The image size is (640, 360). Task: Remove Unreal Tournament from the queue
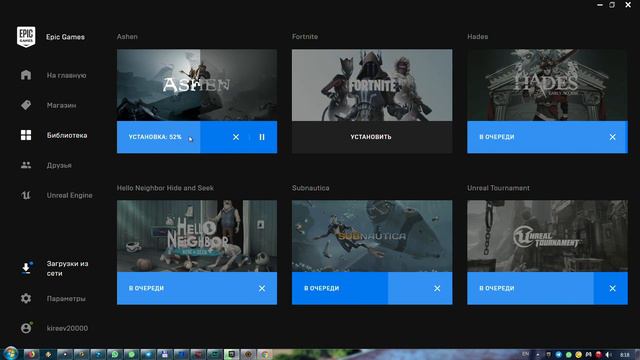pyautogui.click(x=612, y=289)
